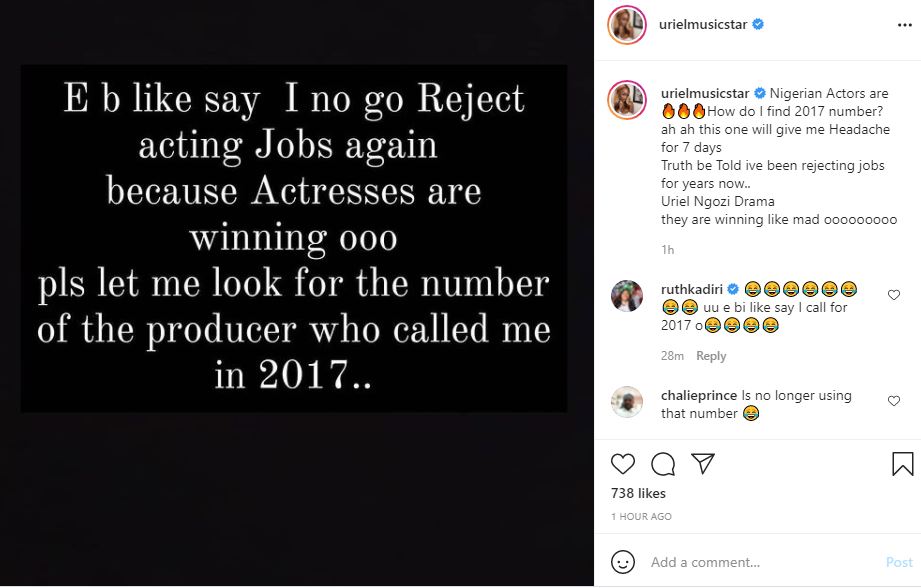Like chalieprince's comment with the small heart
Screen dimensions: 921x588
coord(893,400)
